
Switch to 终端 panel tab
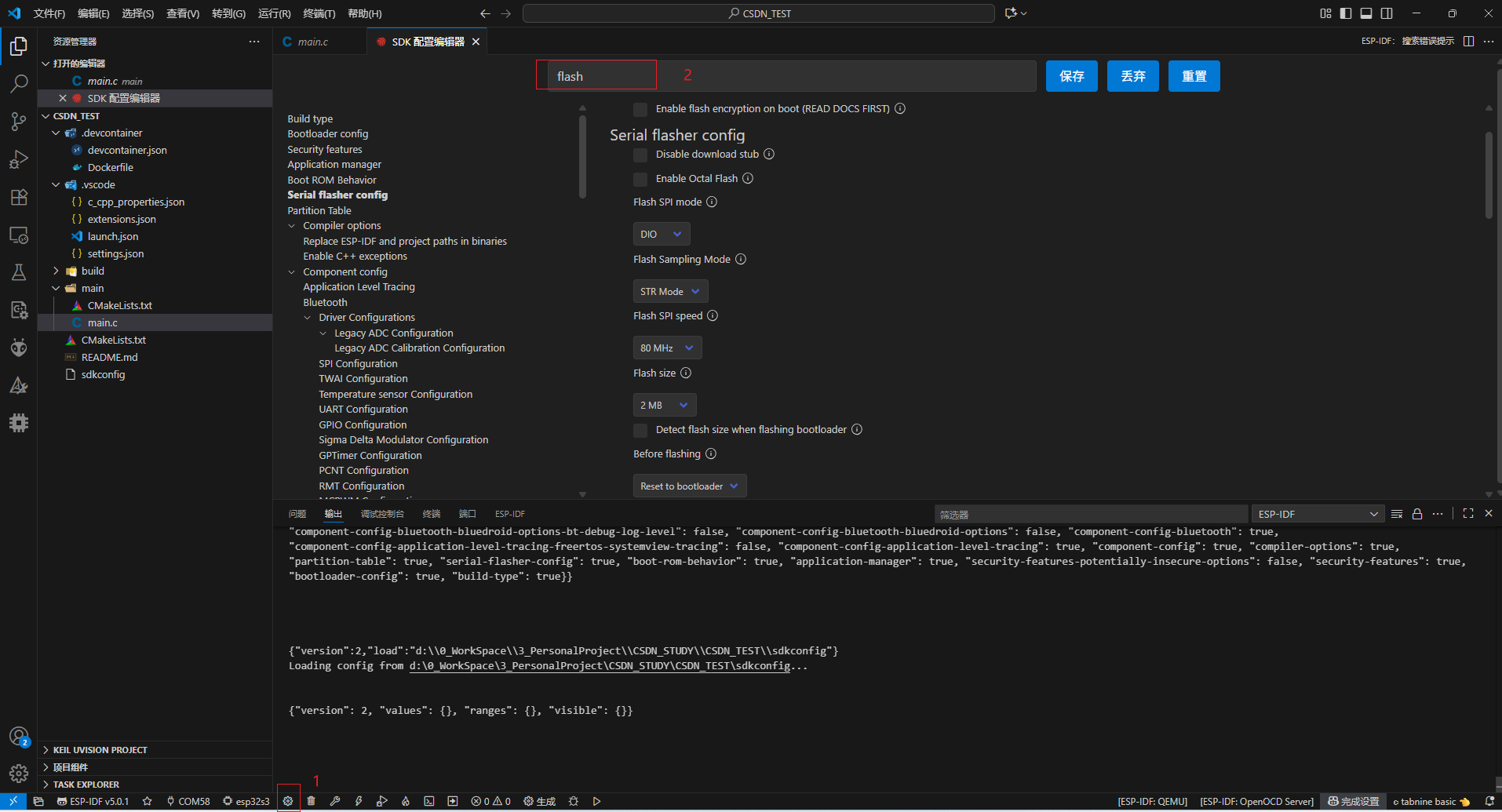(x=432, y=514)
